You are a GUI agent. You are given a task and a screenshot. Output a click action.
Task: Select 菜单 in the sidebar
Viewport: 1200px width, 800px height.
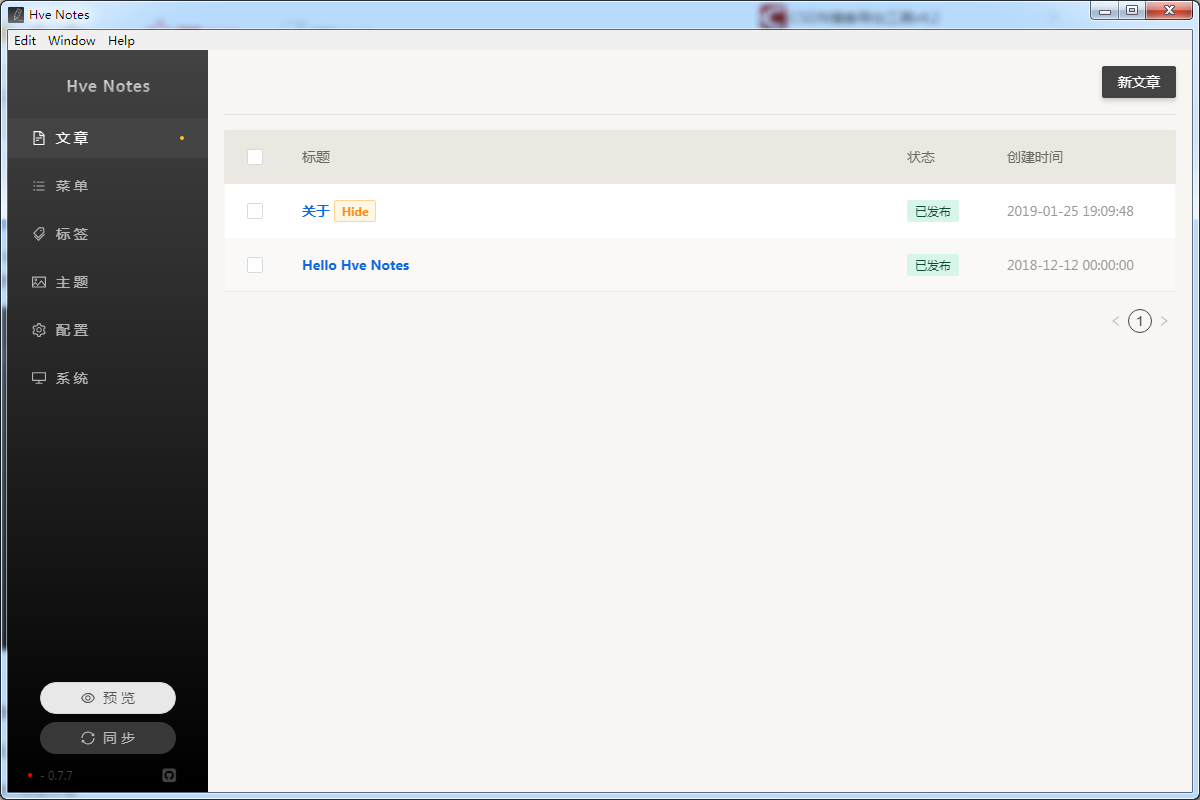(x=108, y=186)
